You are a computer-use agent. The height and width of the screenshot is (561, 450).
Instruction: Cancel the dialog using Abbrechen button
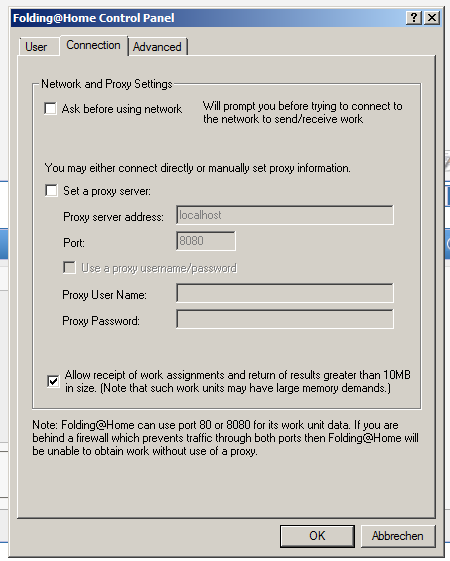[x=398, y=536]
